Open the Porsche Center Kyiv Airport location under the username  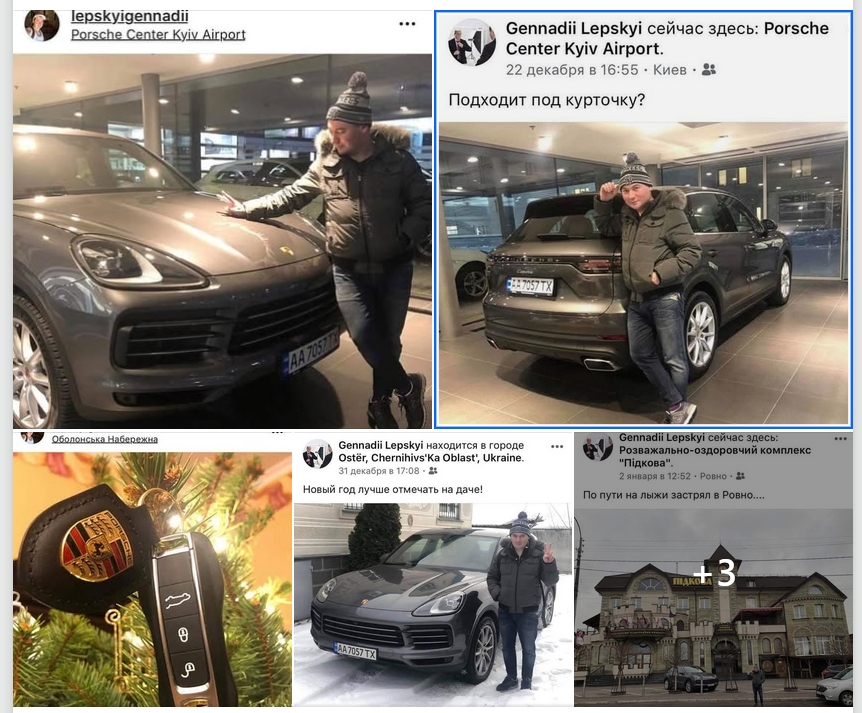pos(158,34)
